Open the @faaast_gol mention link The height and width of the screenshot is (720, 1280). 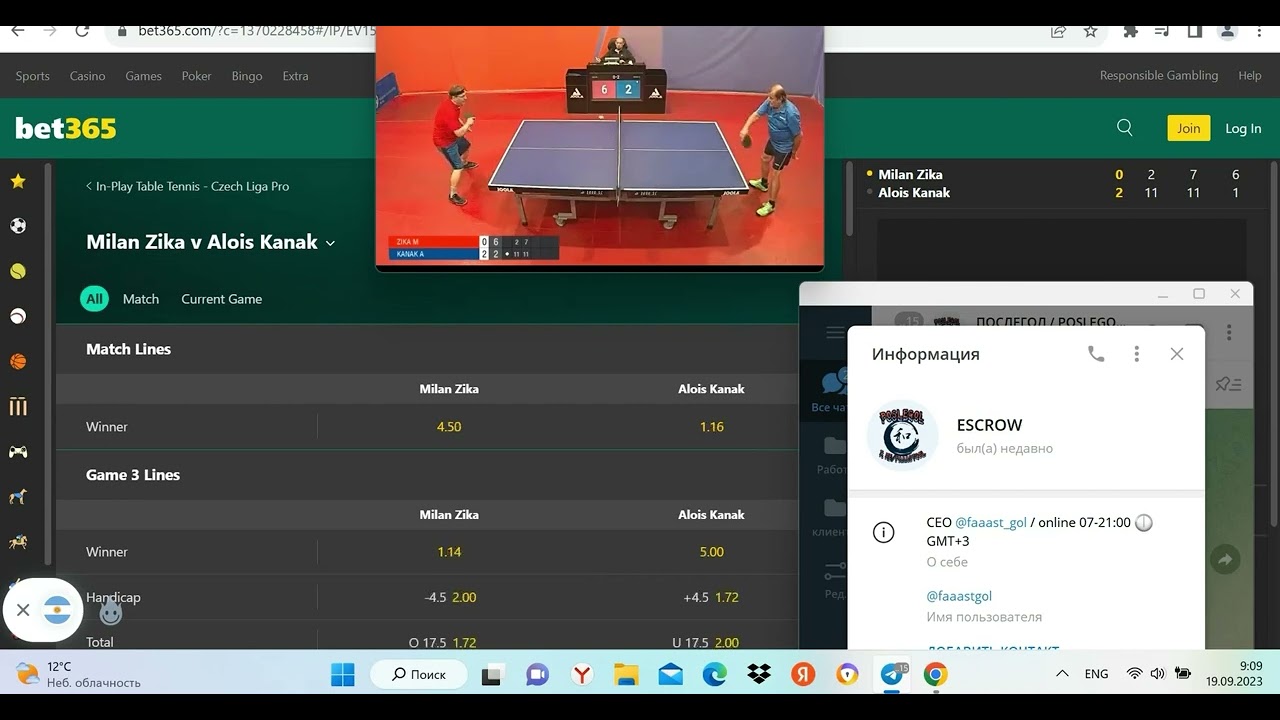coord(991,522)
